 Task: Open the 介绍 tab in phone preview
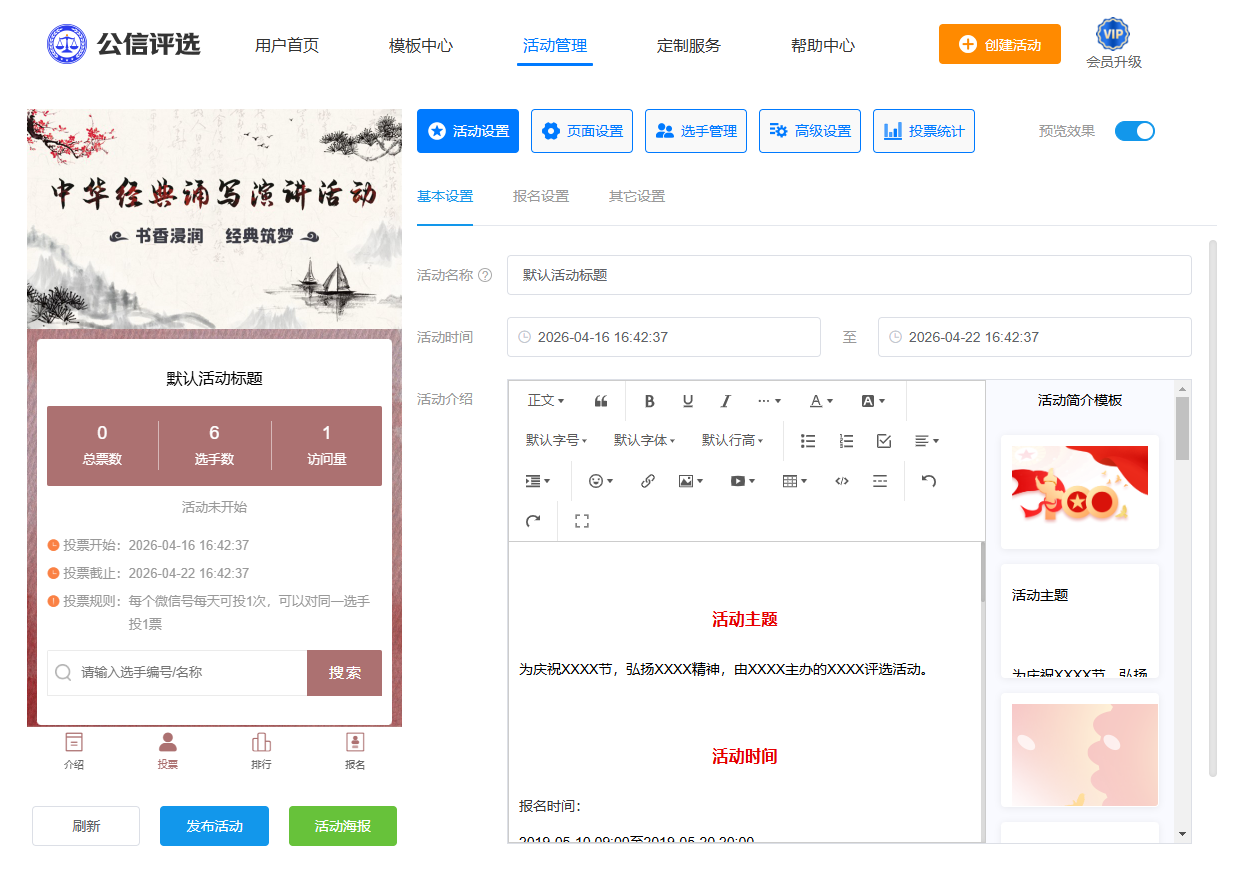tap(73, 751)
